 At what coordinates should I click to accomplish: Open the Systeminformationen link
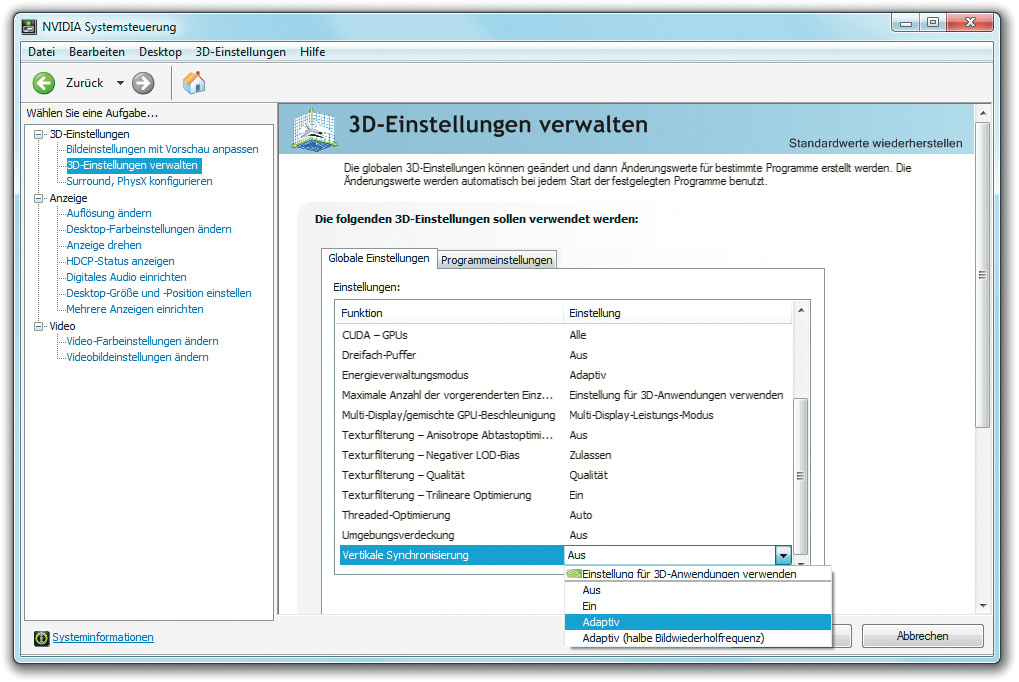(x=103, y=638)
